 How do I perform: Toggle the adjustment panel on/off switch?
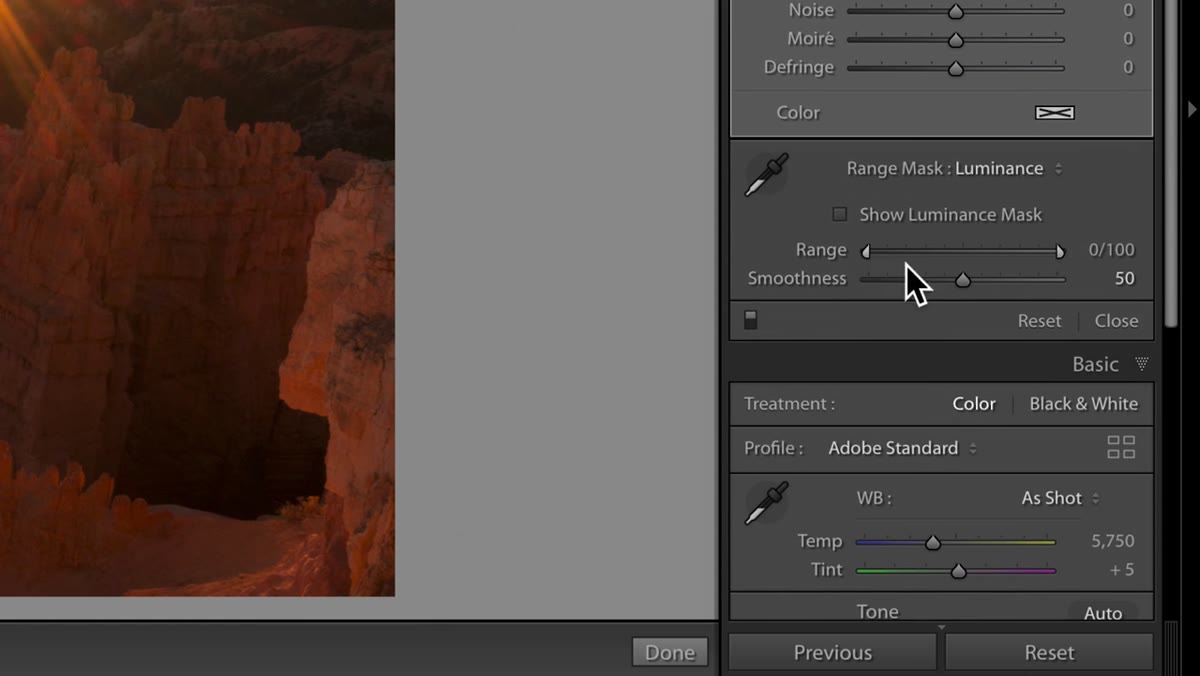click(750, 320)
